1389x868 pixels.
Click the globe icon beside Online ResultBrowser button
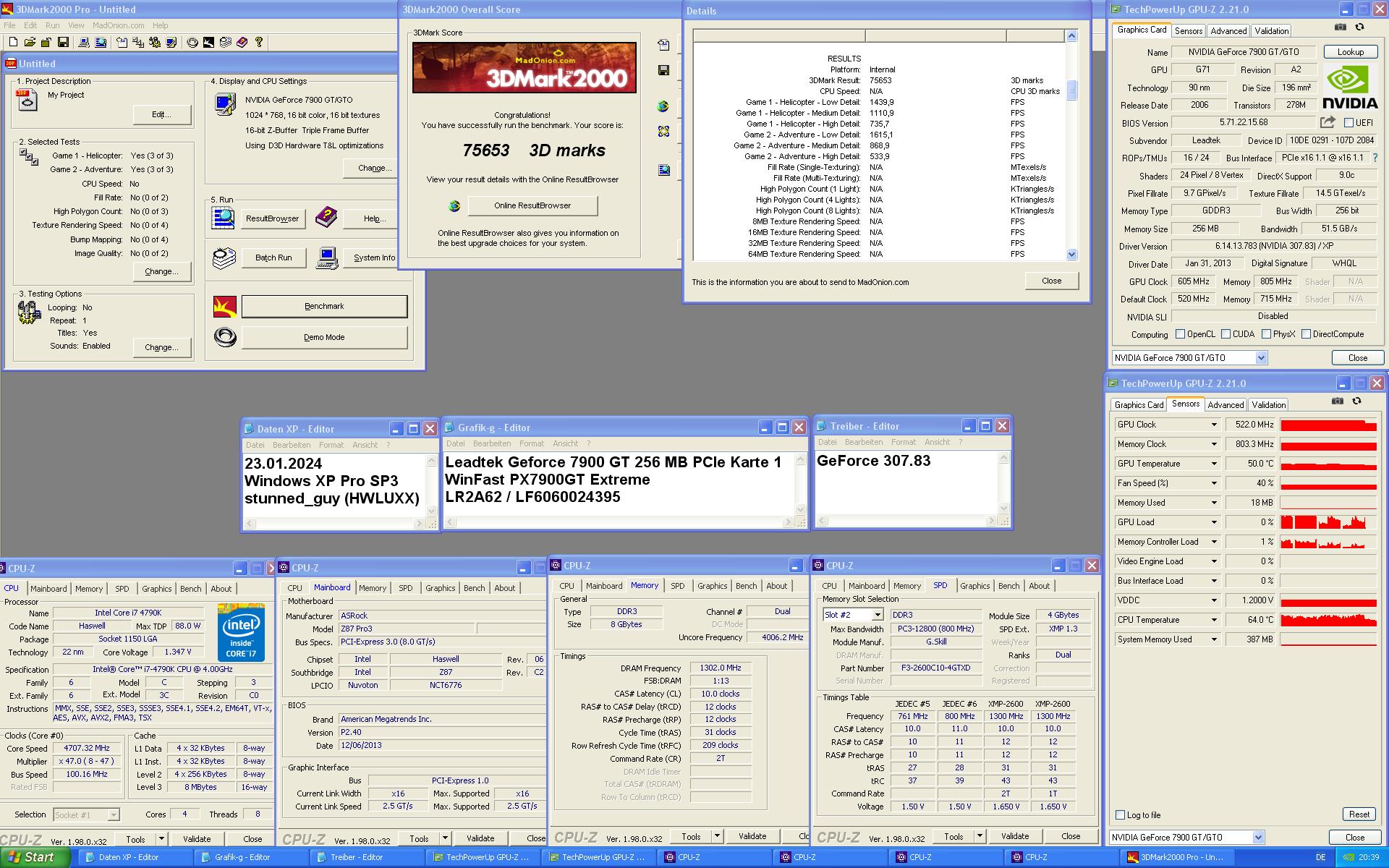pos(454,206)
